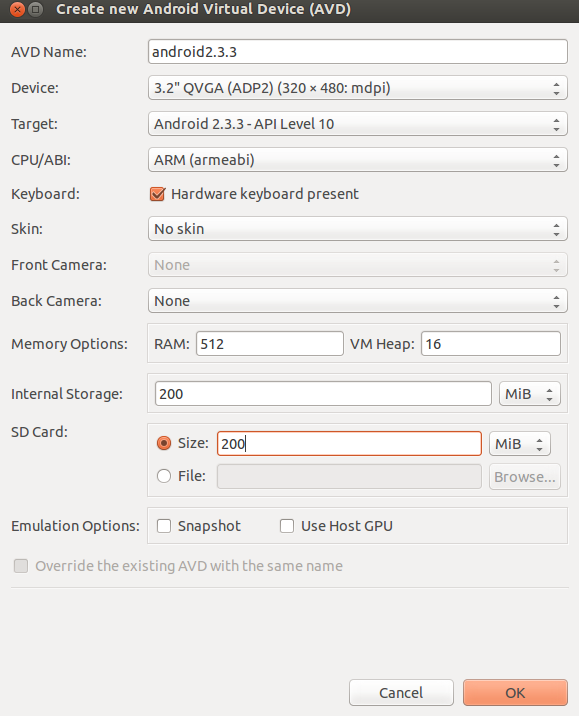Close the AVD dialog window
Image resolution: width=579 pixels, height=716 pixels.
point(17,9)
